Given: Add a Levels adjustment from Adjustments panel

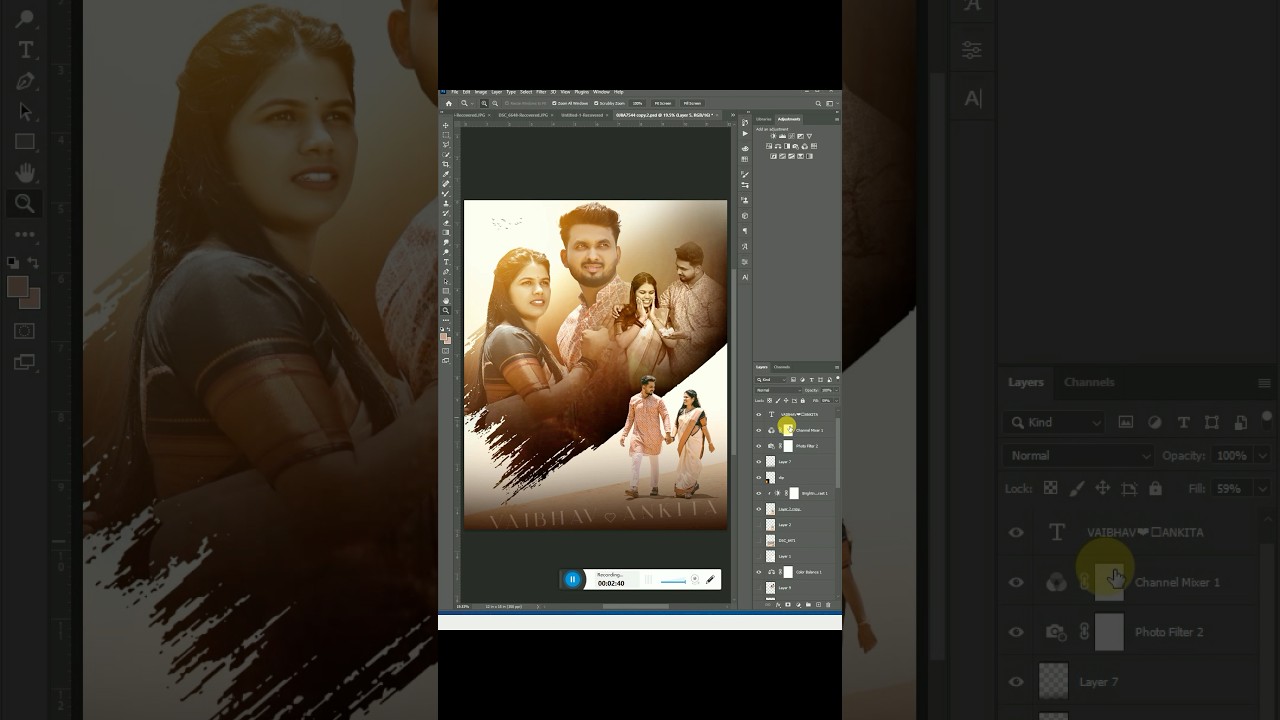Looking at the screenshot, I should [782, 136].
